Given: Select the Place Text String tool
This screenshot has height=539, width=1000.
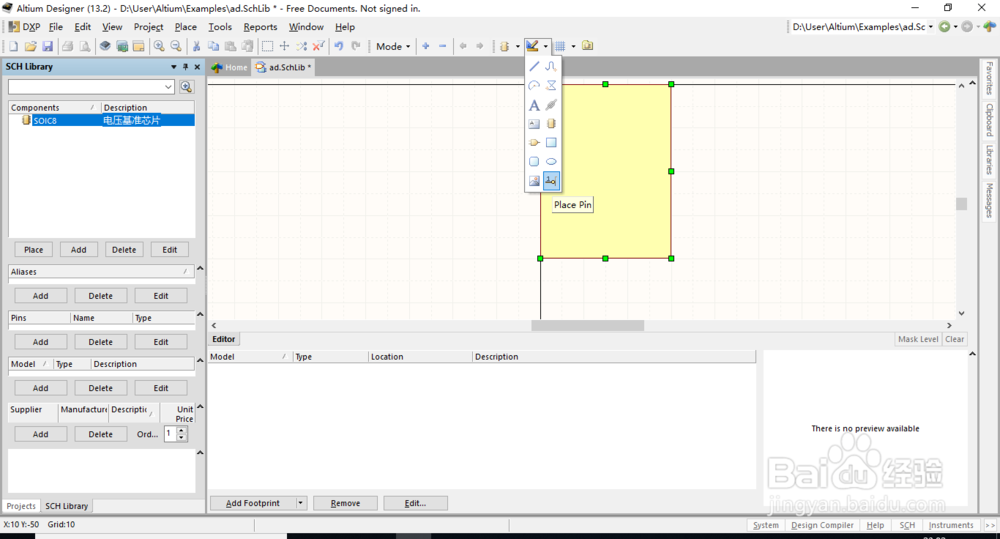Looking at the screenshot, I should (x=534, y=105).
